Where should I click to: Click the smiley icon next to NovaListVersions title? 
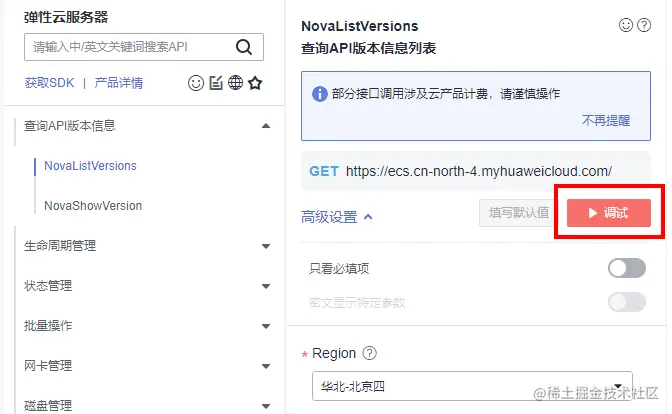pos(626,26)
